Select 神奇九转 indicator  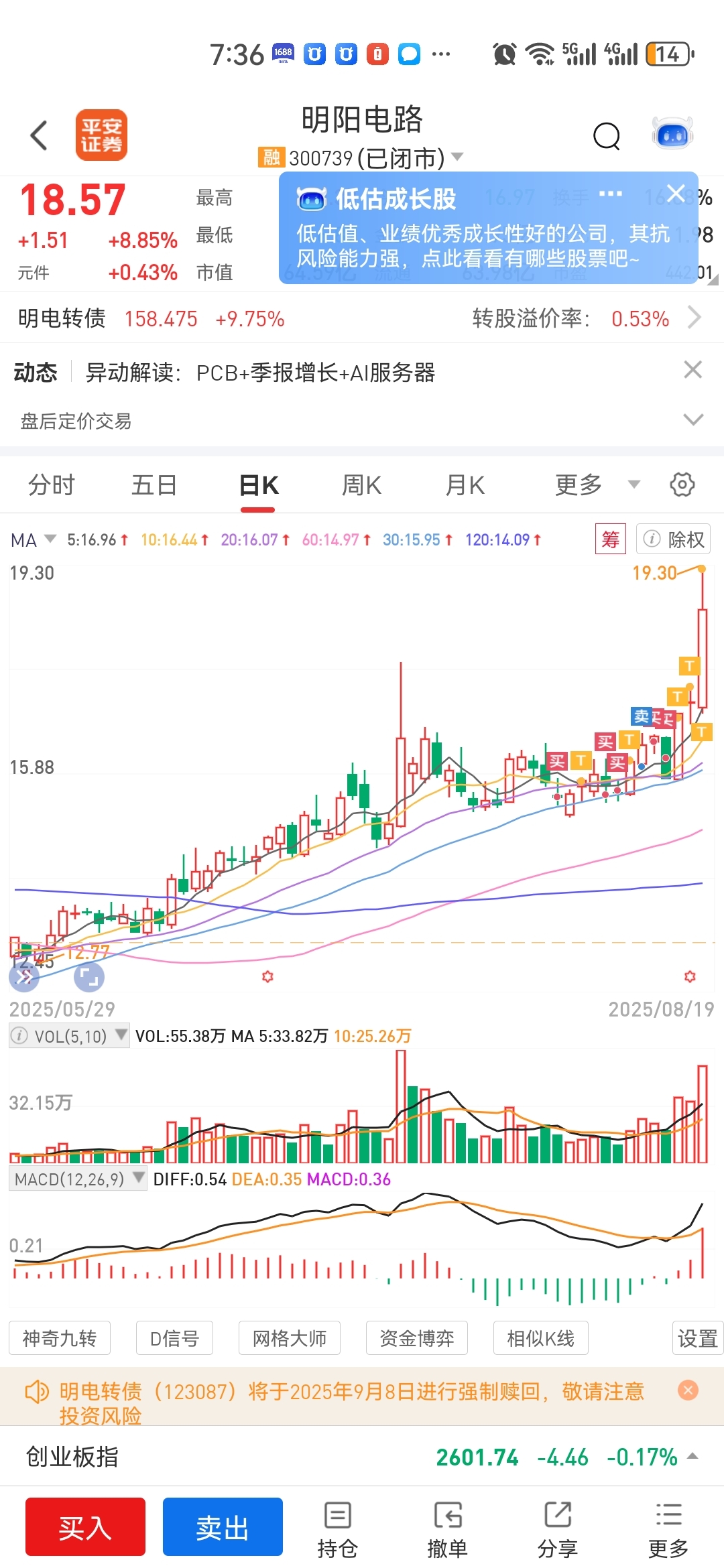[x=60, y=1338]
